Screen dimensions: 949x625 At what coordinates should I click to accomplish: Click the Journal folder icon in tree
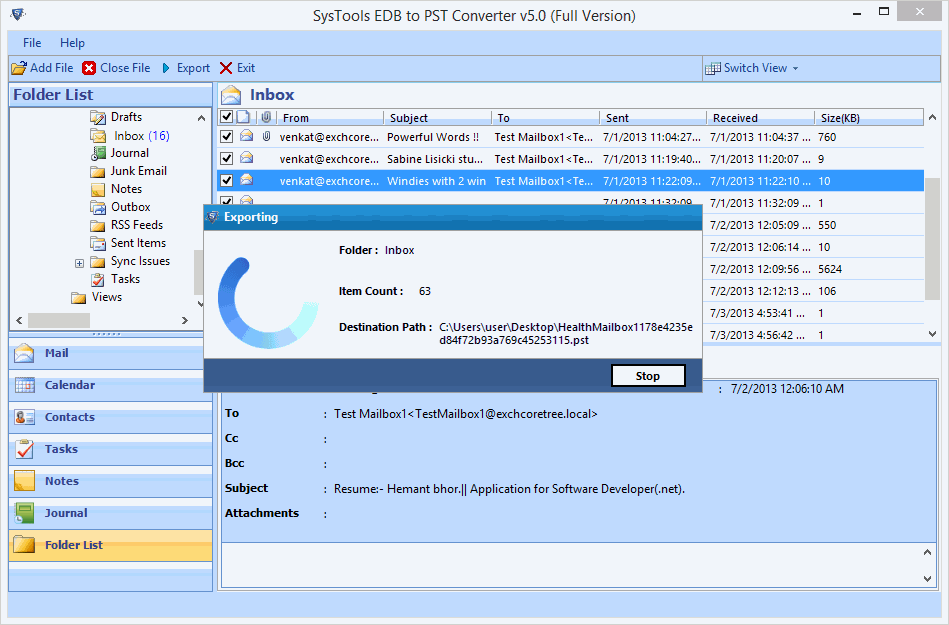98,153
